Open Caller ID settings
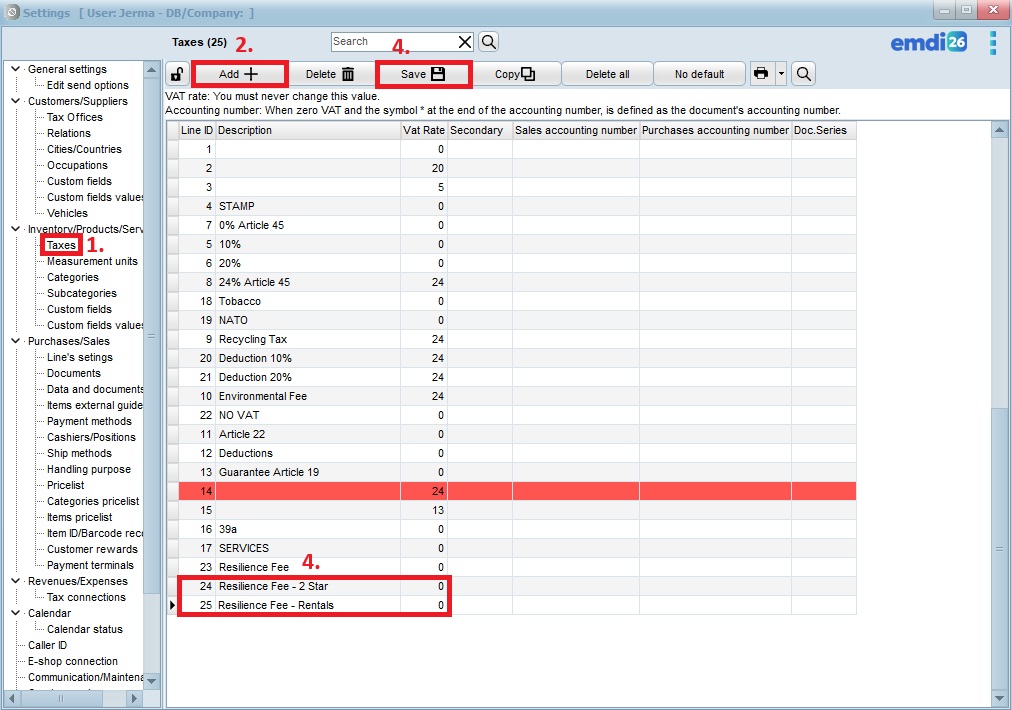The height and width of the screenshot is (710, 1012). click(x=47, y=645)
